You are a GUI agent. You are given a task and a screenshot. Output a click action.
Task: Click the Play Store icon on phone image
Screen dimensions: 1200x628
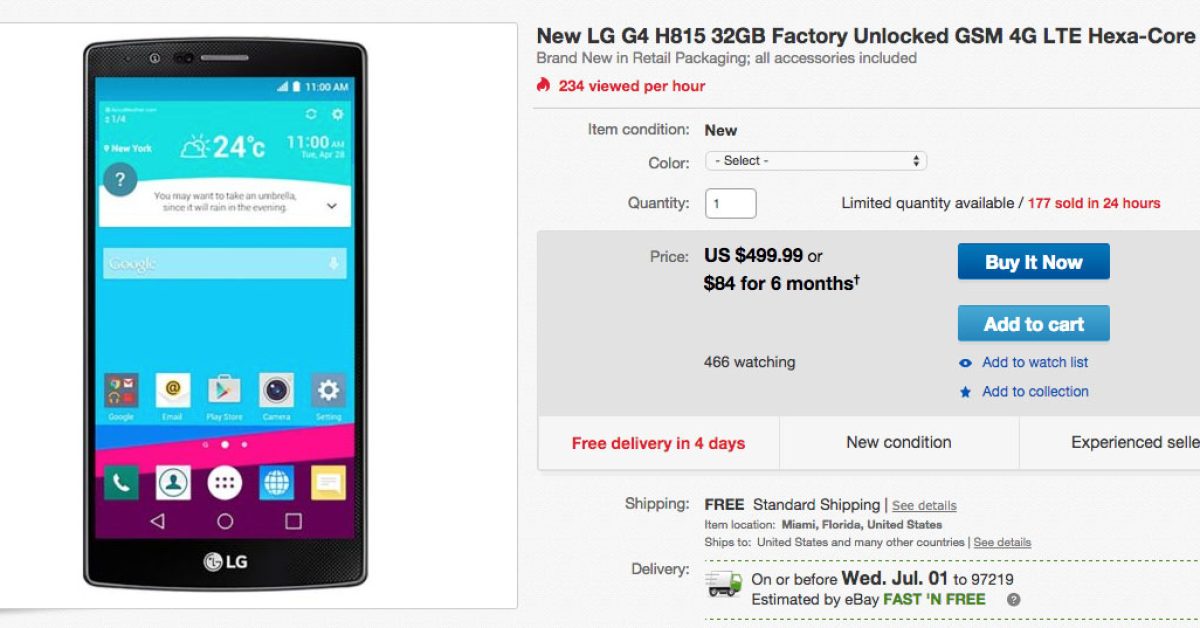224,390
